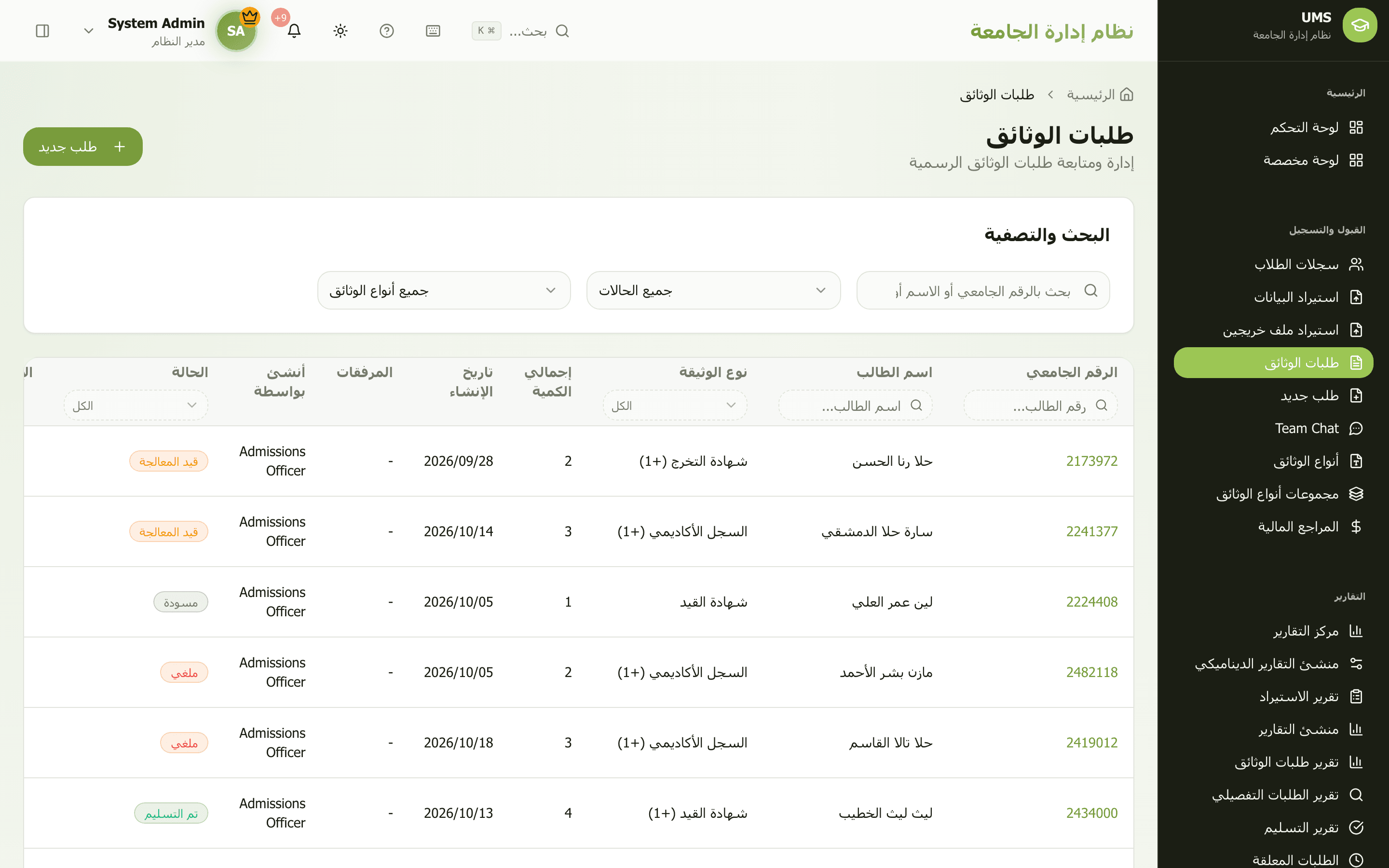Image resolution: width=1389 pixels, height=868 pixels.
Task: Click مجموعات أنواع الوثائق layers icon
Action: pyautogui.click(x=1356, y=494)
